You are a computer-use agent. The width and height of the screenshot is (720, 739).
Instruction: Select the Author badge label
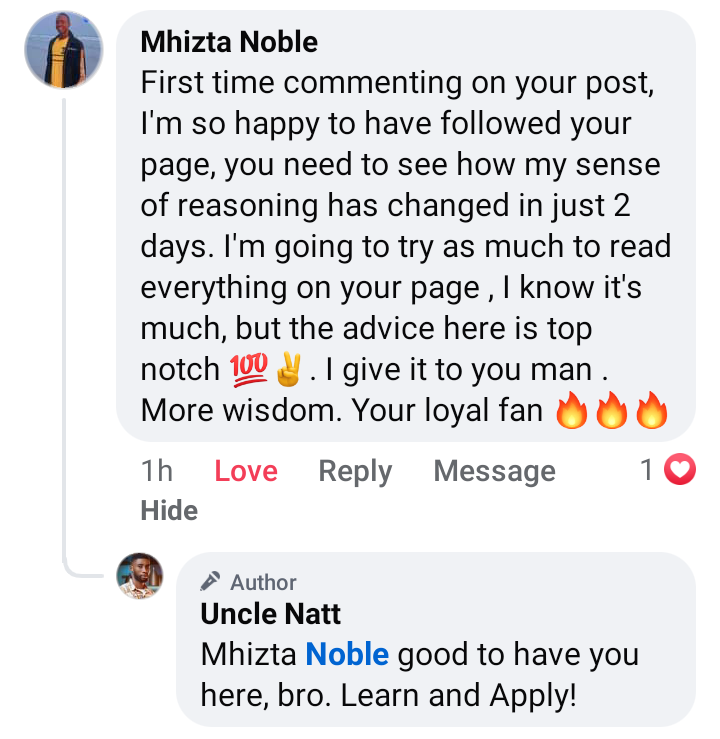click(263, 582)
